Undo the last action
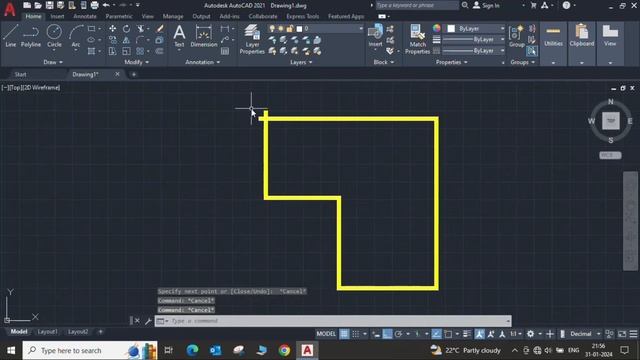Image resolution: width=640 pixels, height=360 pixels. [106, 5]
